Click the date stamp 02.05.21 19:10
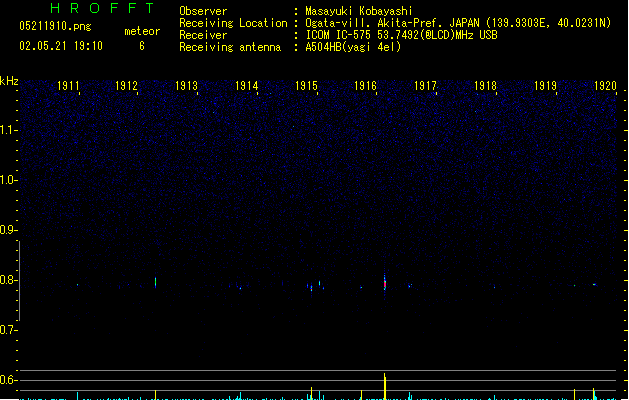 (x=61, y=46)
